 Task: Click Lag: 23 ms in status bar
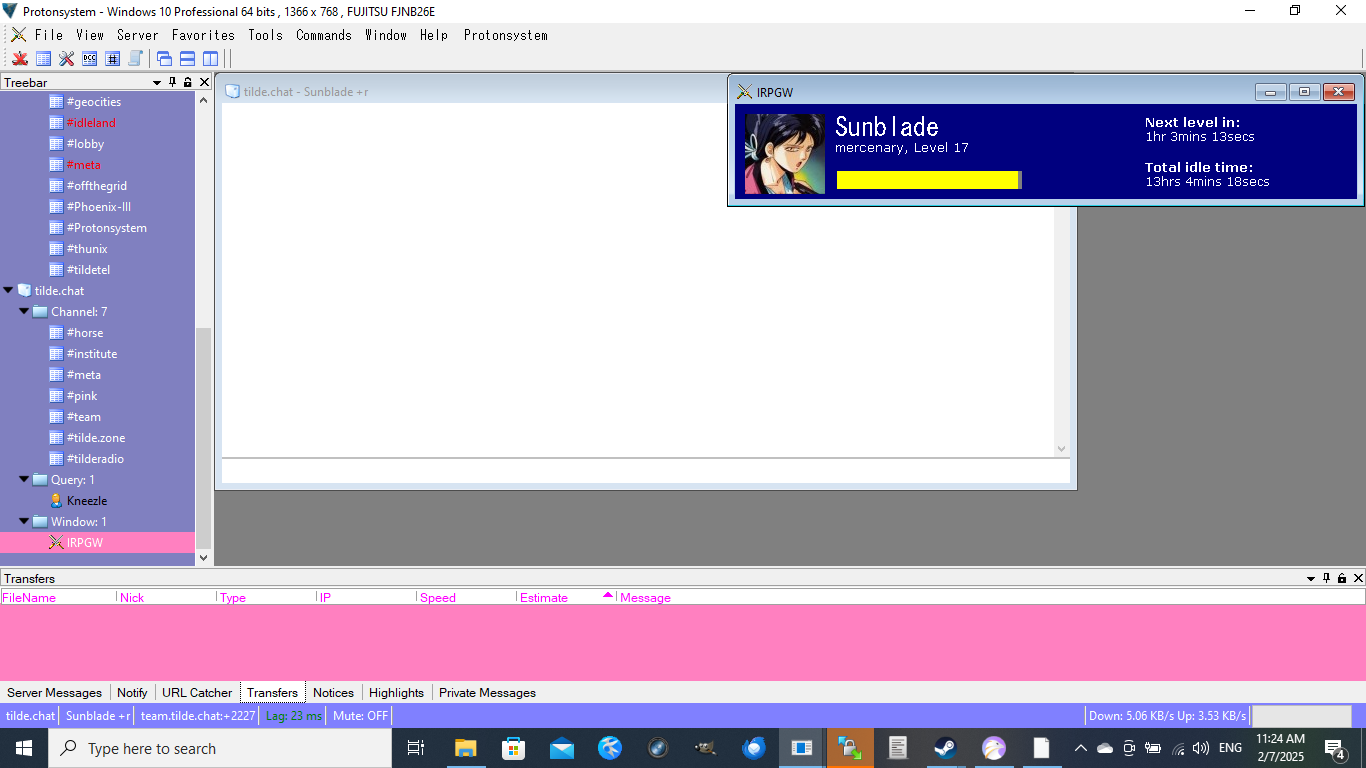(294, 716)
